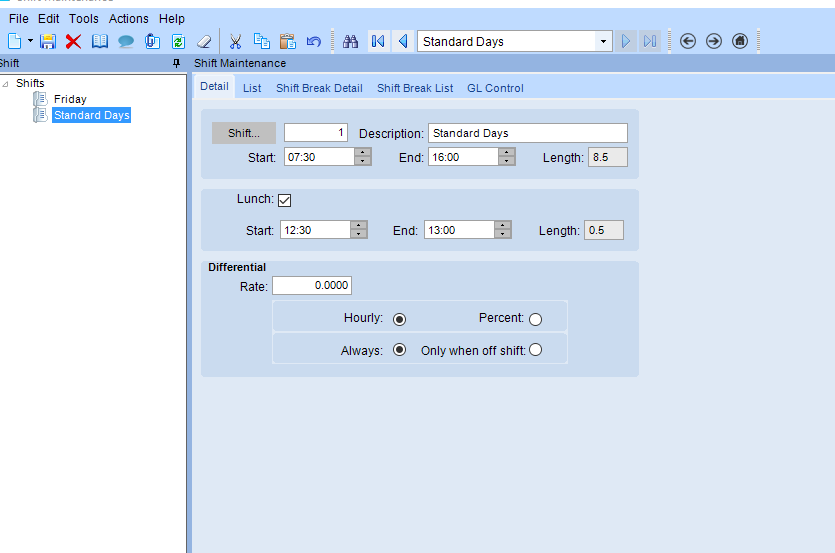The image size is (835, 553).
Task: Paste using the clipboard icon
Action: click(x=288, y=41)
